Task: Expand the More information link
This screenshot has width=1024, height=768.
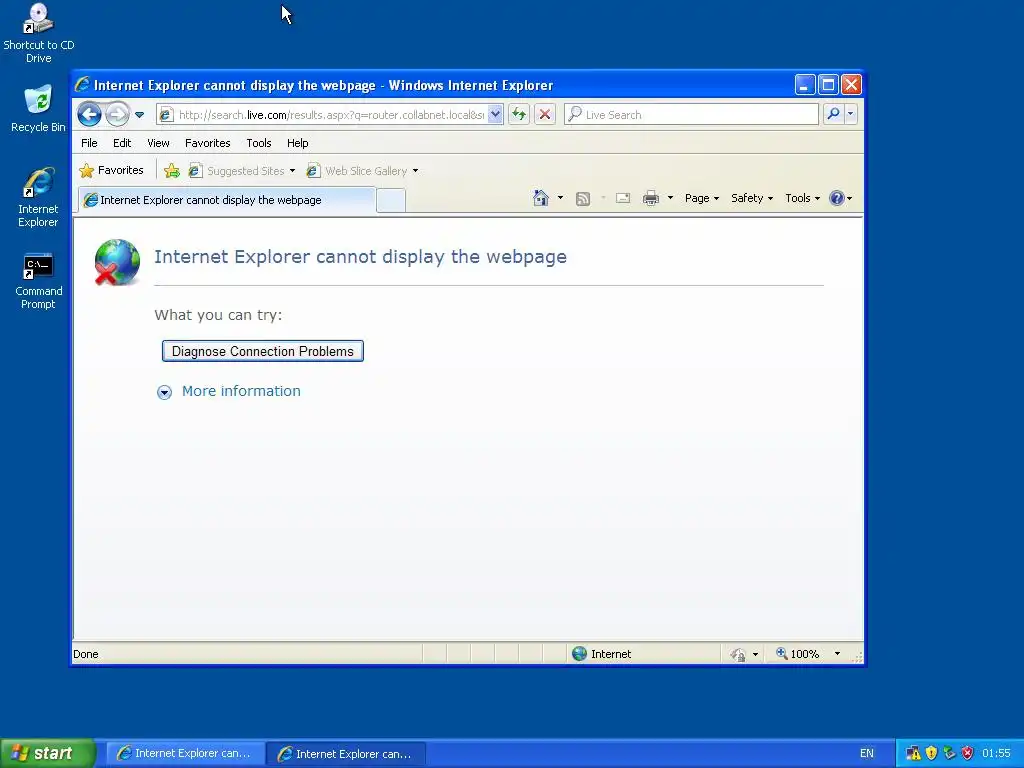Action: click(x=241, y=391)
